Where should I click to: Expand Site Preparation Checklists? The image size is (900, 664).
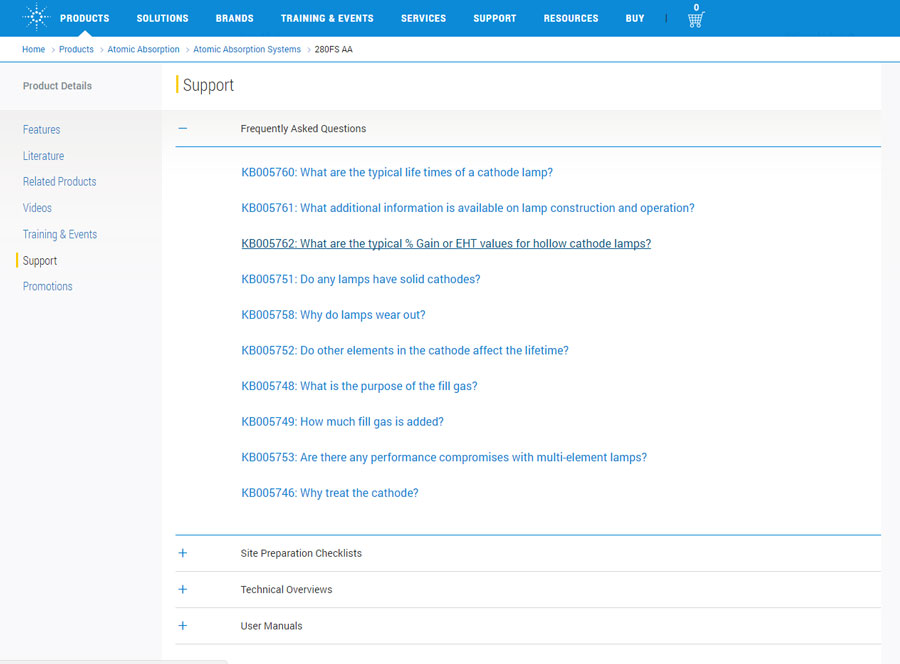[x=183, y=552]
